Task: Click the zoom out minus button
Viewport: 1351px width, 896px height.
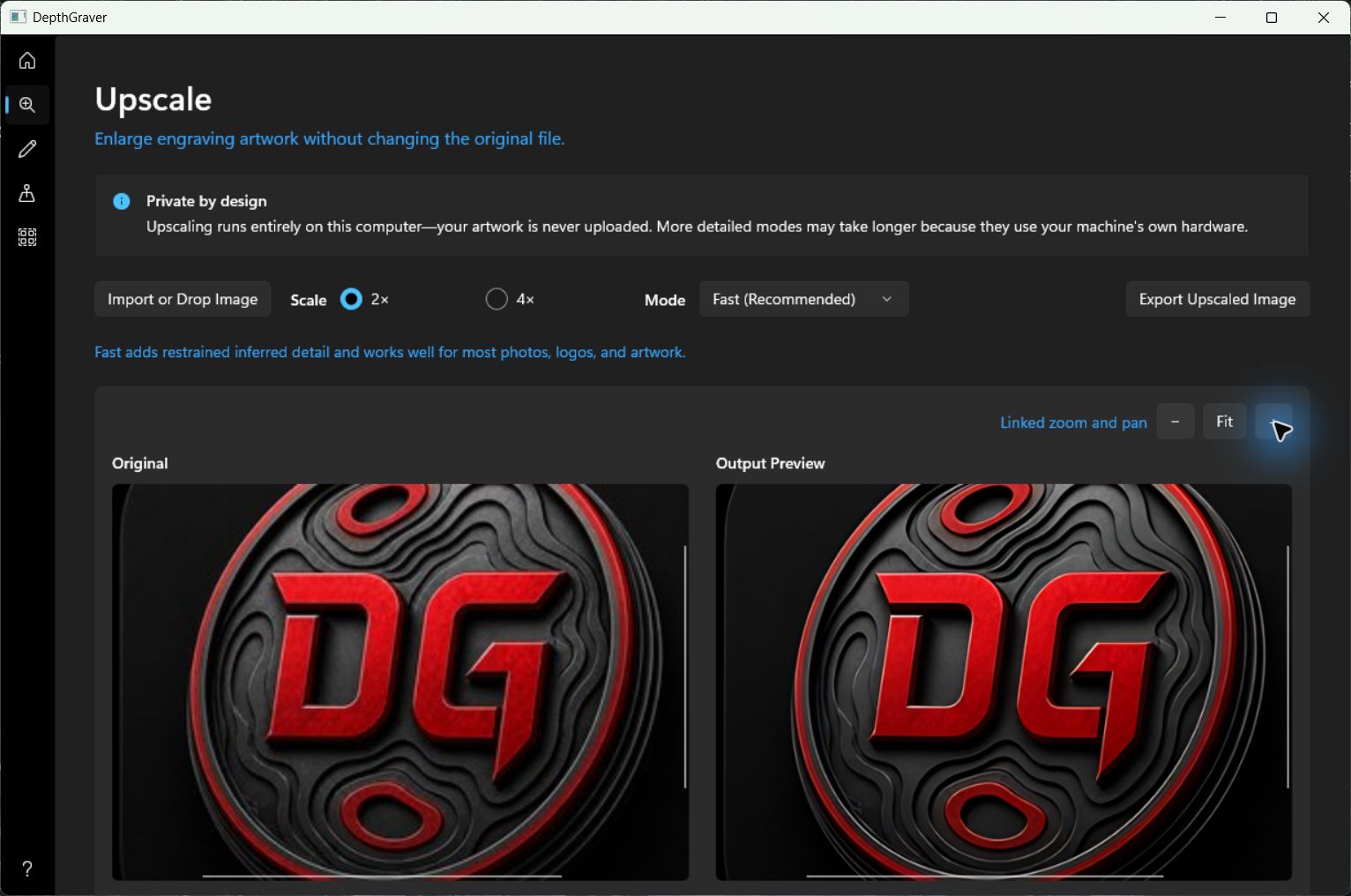Action: point(1175,422)
